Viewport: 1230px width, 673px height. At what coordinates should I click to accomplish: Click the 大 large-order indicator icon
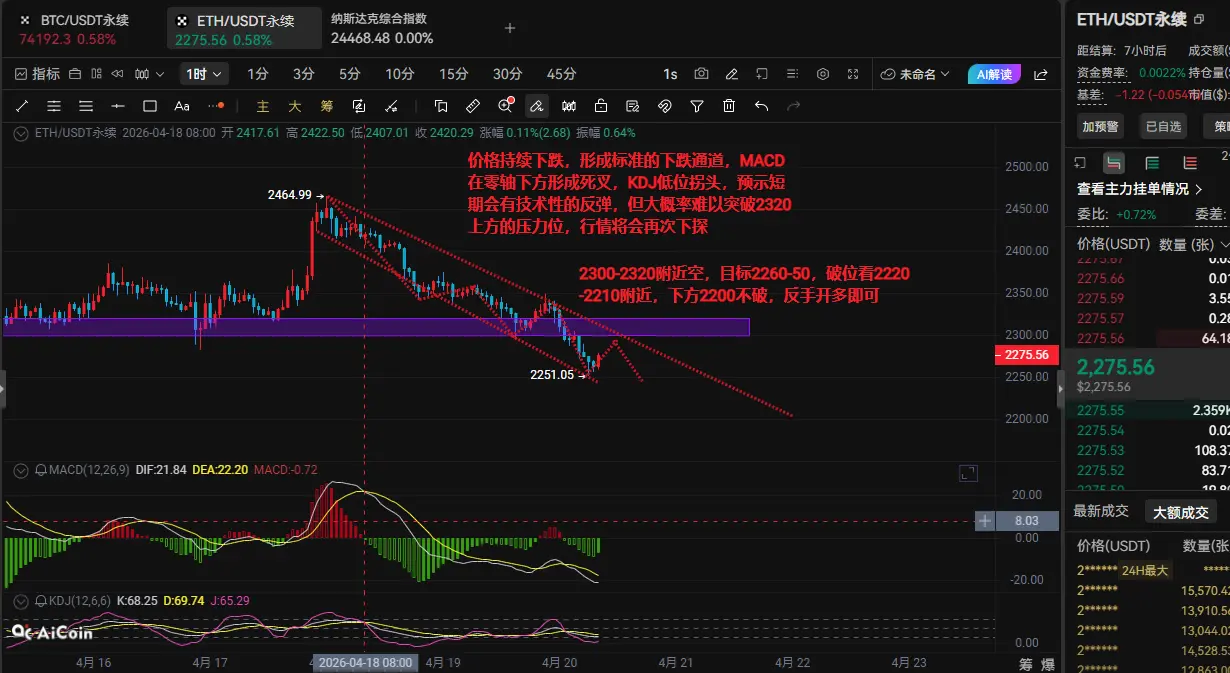(x=295, y=106)
